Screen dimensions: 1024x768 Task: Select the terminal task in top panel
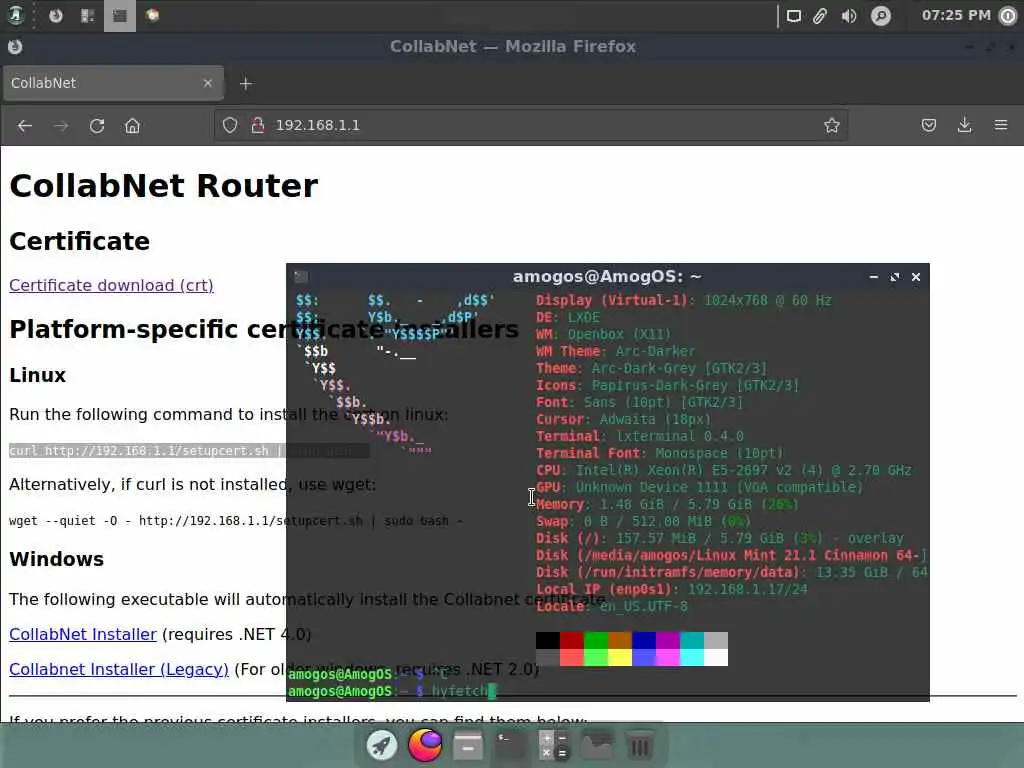[120, 16]
